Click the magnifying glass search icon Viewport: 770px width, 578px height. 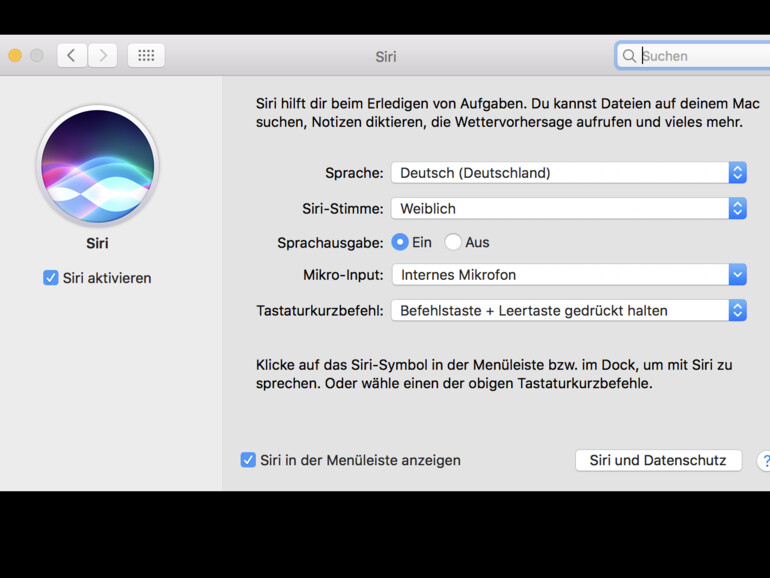coord(629,56)
